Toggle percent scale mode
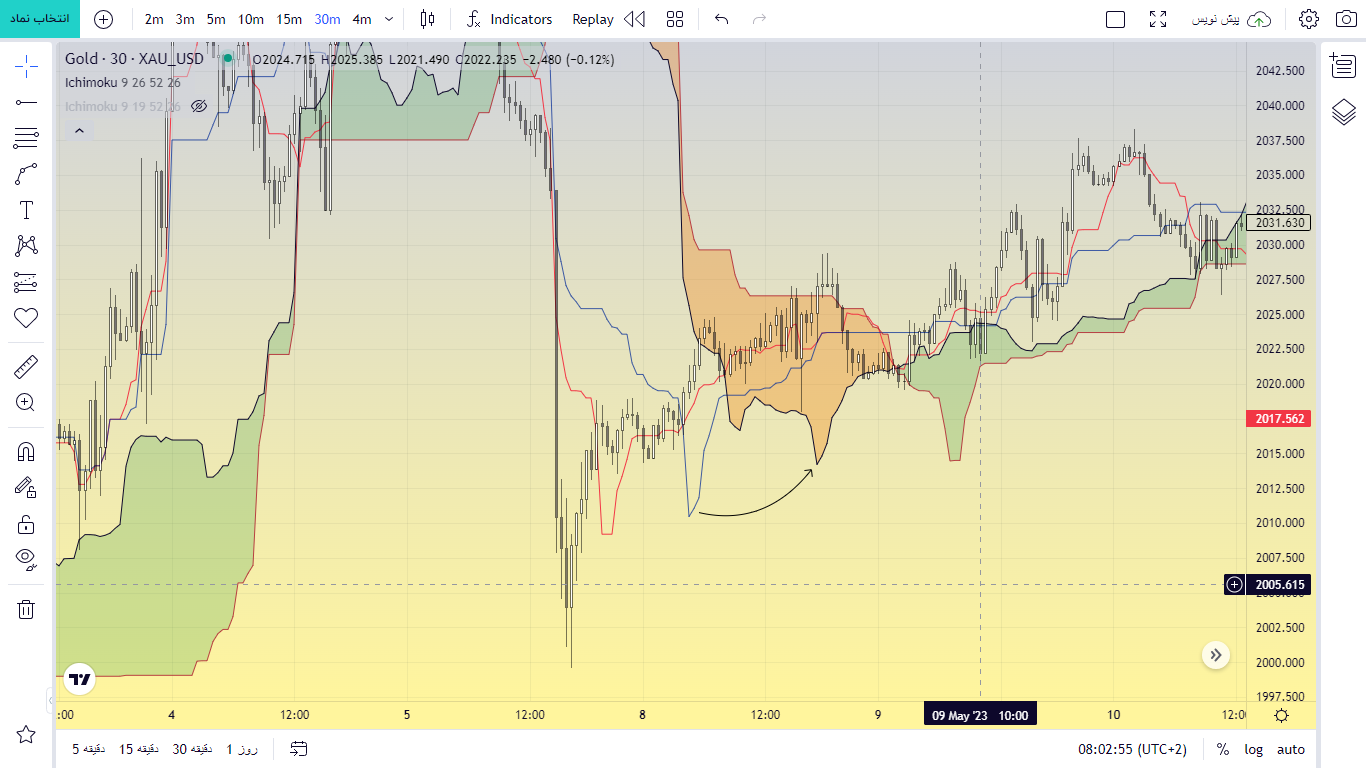Viewport: 1366px width, 768px height. [x=1222, y=749]
